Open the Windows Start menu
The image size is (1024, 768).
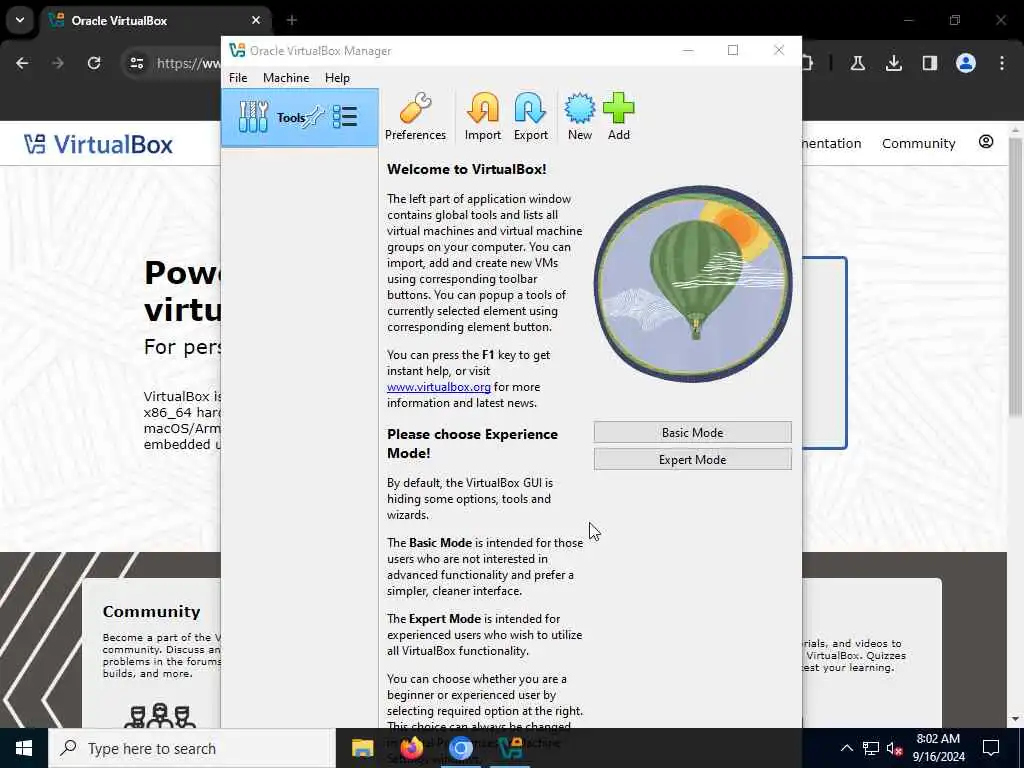(x=24, y=748)
